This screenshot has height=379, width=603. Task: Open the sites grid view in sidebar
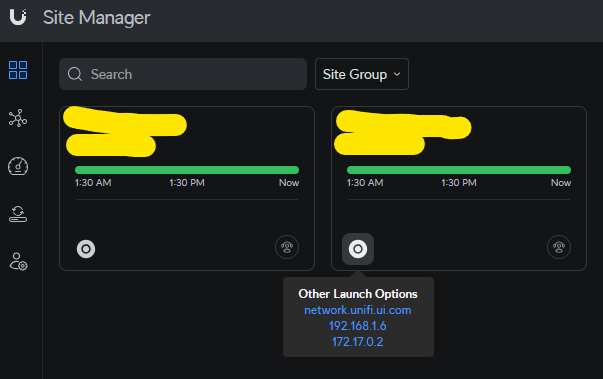click(x=18, y=70)
